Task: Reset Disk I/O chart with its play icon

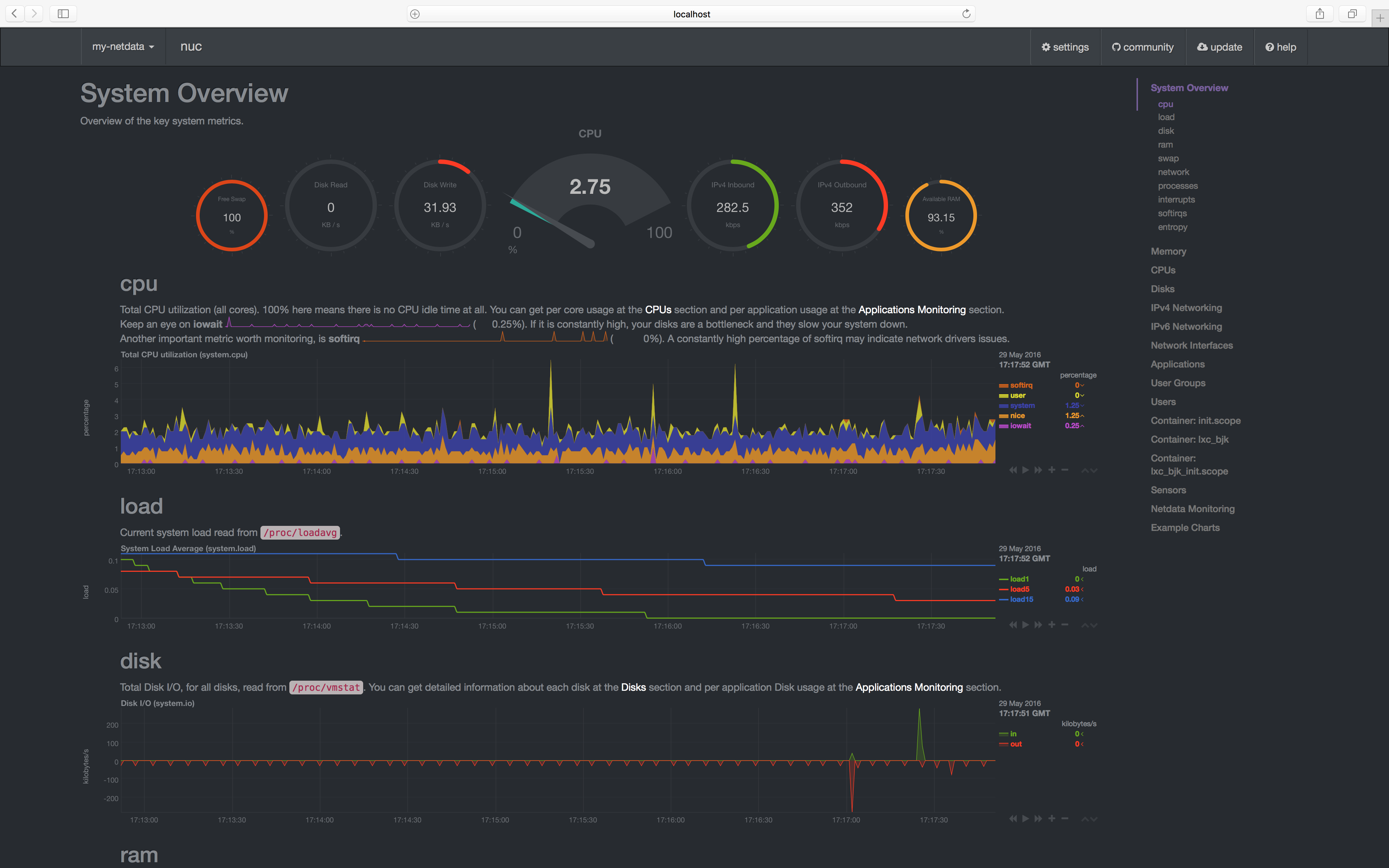Action: (x=1025, y=818)
